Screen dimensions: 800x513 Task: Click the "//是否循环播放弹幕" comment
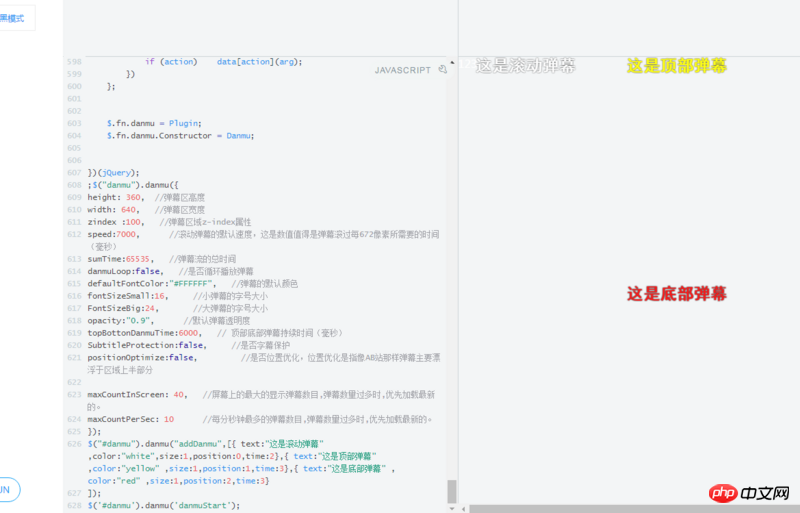click(x=216, y=272)
